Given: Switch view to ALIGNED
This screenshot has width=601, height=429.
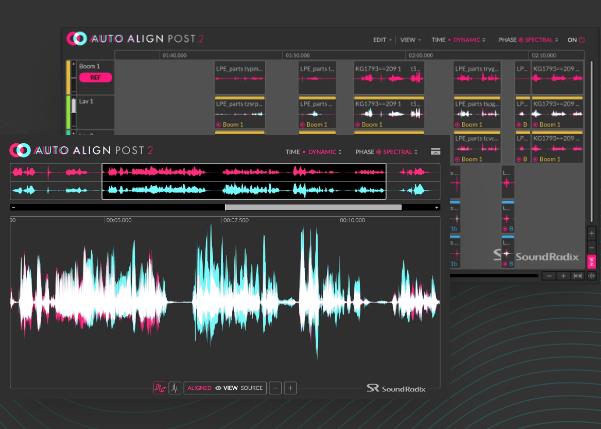Looking at the screenshot, I should pyautogui.click(x=199, y=388).
